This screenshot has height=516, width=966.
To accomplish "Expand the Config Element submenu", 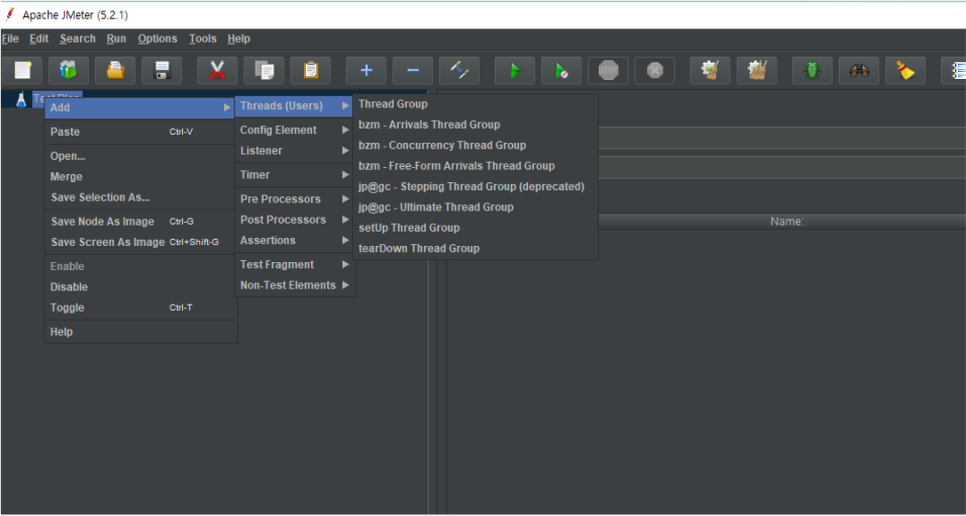I will (x=294, y=130).
